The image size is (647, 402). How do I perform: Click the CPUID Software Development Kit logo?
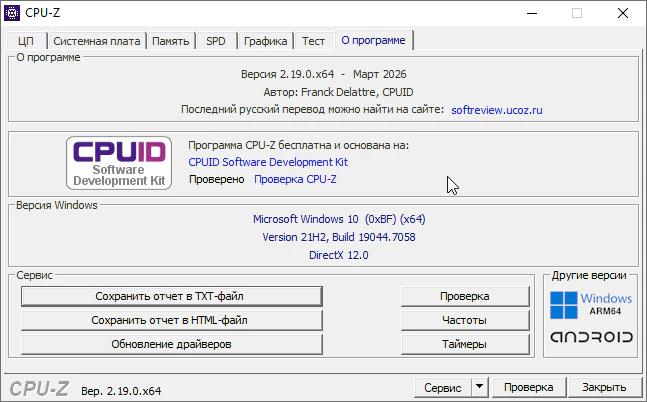point(117,163)
